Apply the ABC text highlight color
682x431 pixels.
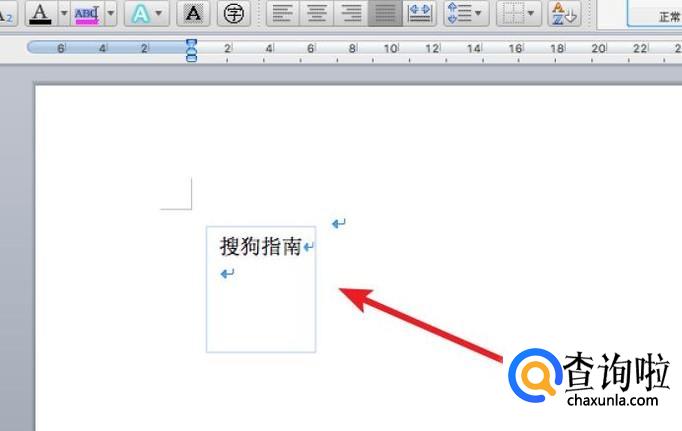point(87,13)
